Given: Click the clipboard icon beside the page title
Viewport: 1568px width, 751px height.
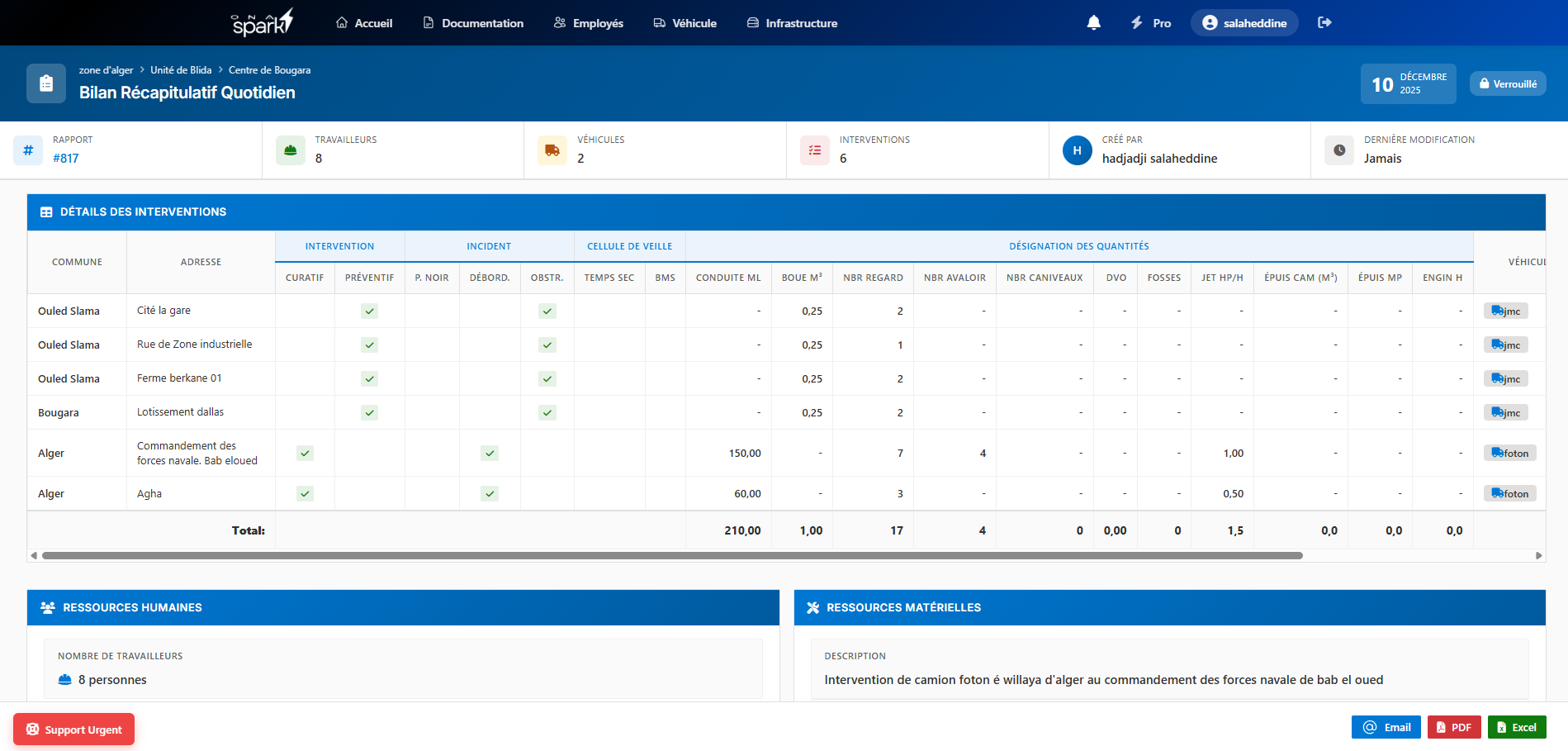Looking at the screenshot, I should [46, 83].
